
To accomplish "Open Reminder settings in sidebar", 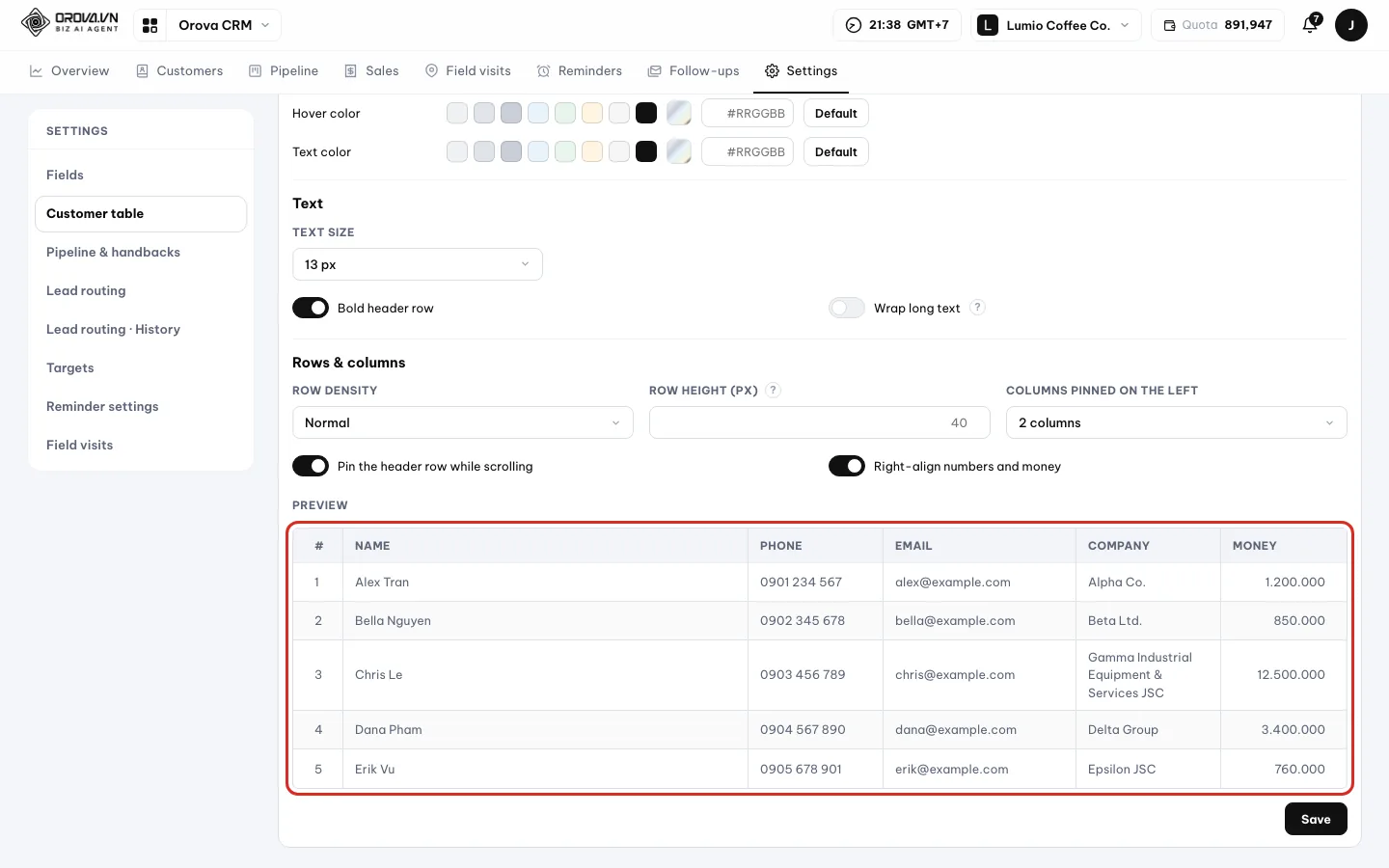I will click(x=141, y=406).
